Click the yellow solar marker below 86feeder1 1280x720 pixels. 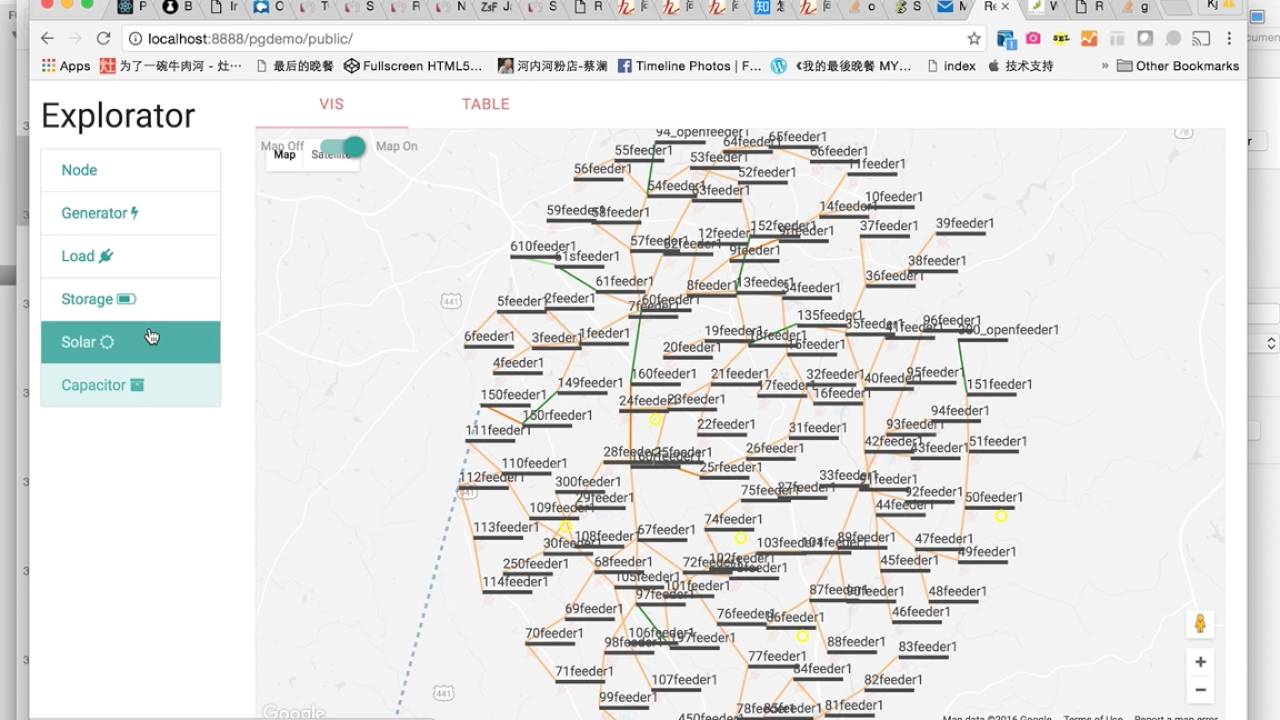tap(802, 636)
